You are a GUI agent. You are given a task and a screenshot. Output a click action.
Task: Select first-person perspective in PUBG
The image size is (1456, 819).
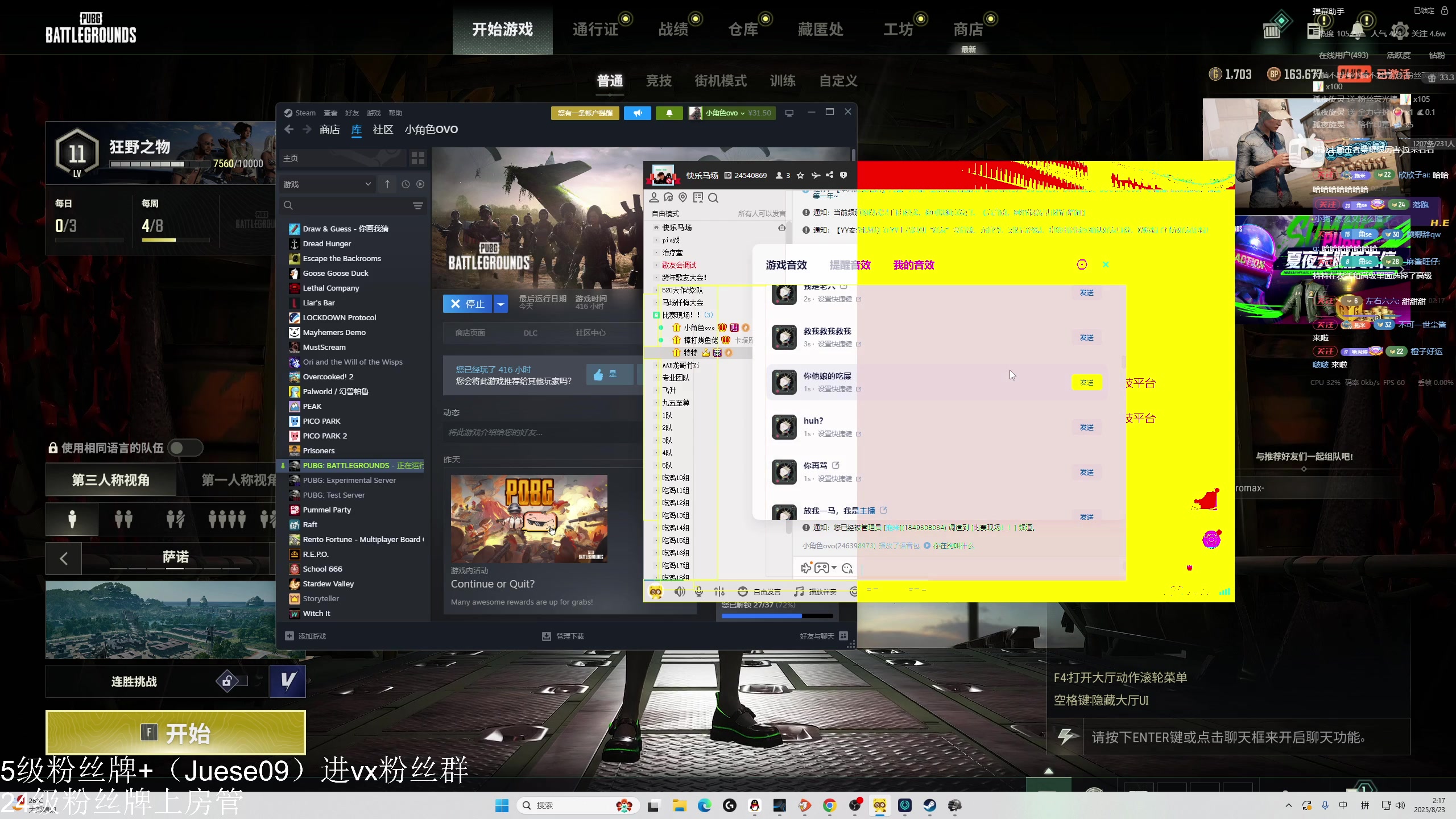coord(239,480)
